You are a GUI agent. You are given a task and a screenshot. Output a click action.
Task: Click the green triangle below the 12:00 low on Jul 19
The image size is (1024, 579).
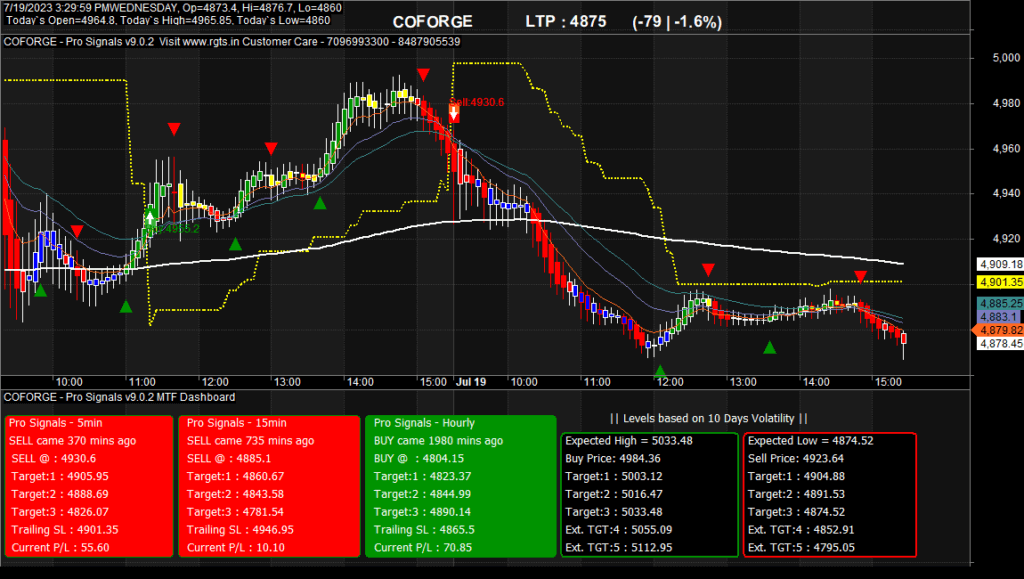(x=660, y=371)
